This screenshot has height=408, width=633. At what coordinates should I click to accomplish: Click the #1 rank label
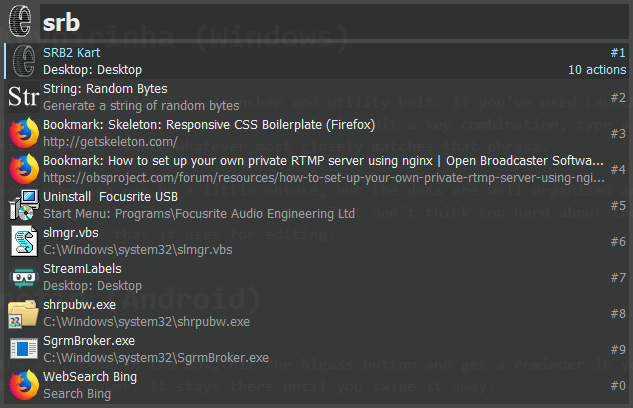click(x=618, y=52)
